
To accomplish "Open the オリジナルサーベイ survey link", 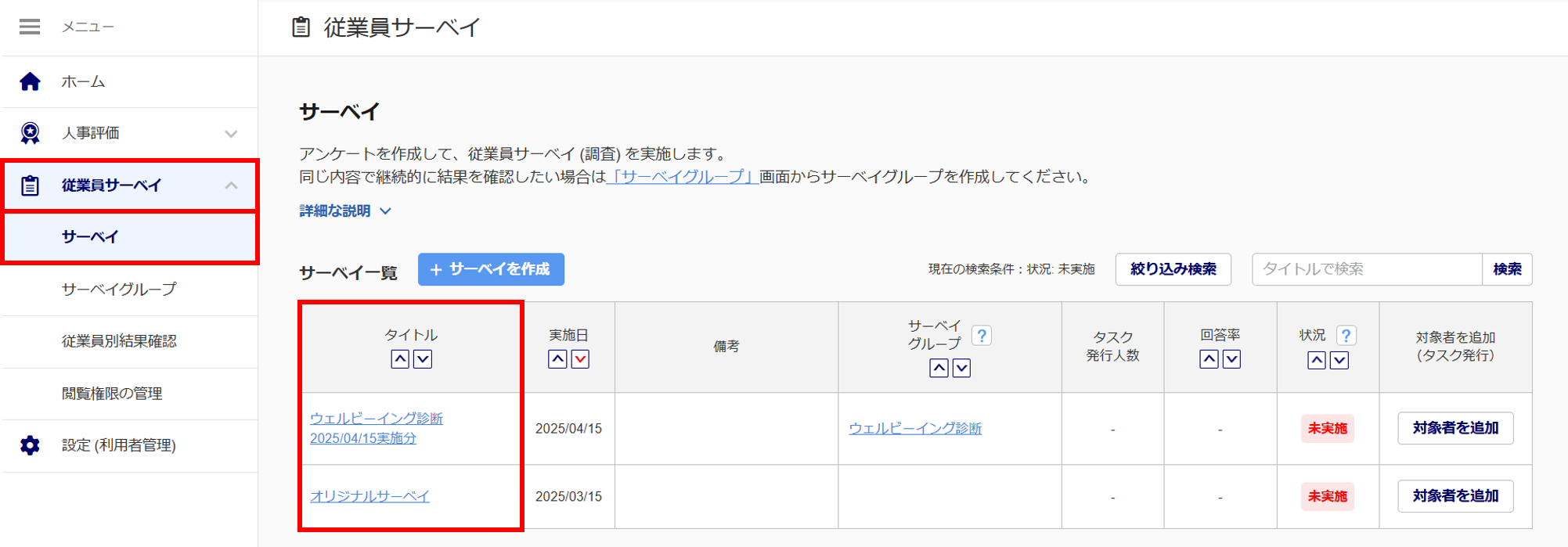I will pos(369,496).
